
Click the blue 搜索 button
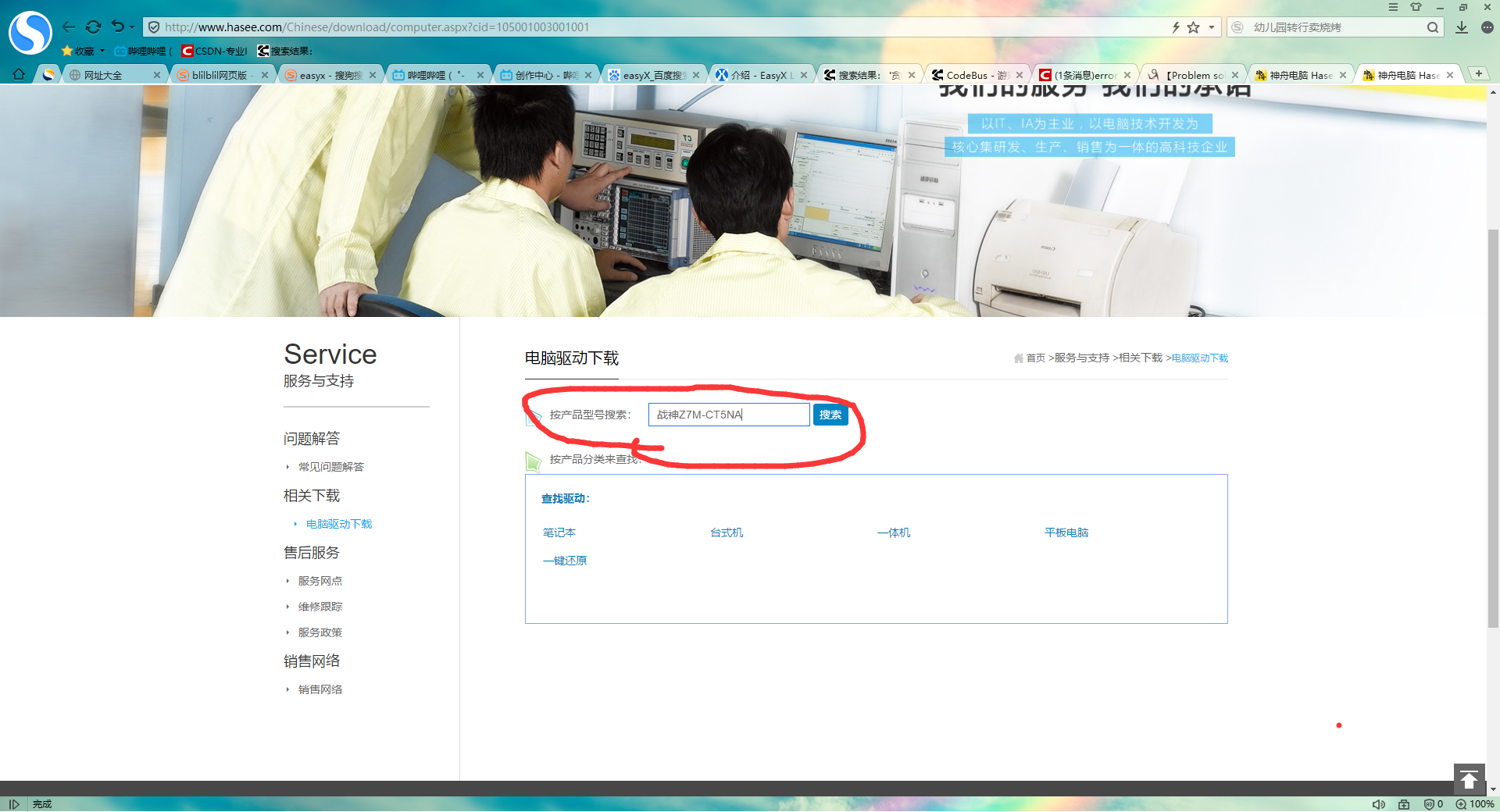(x=830, y=415)
